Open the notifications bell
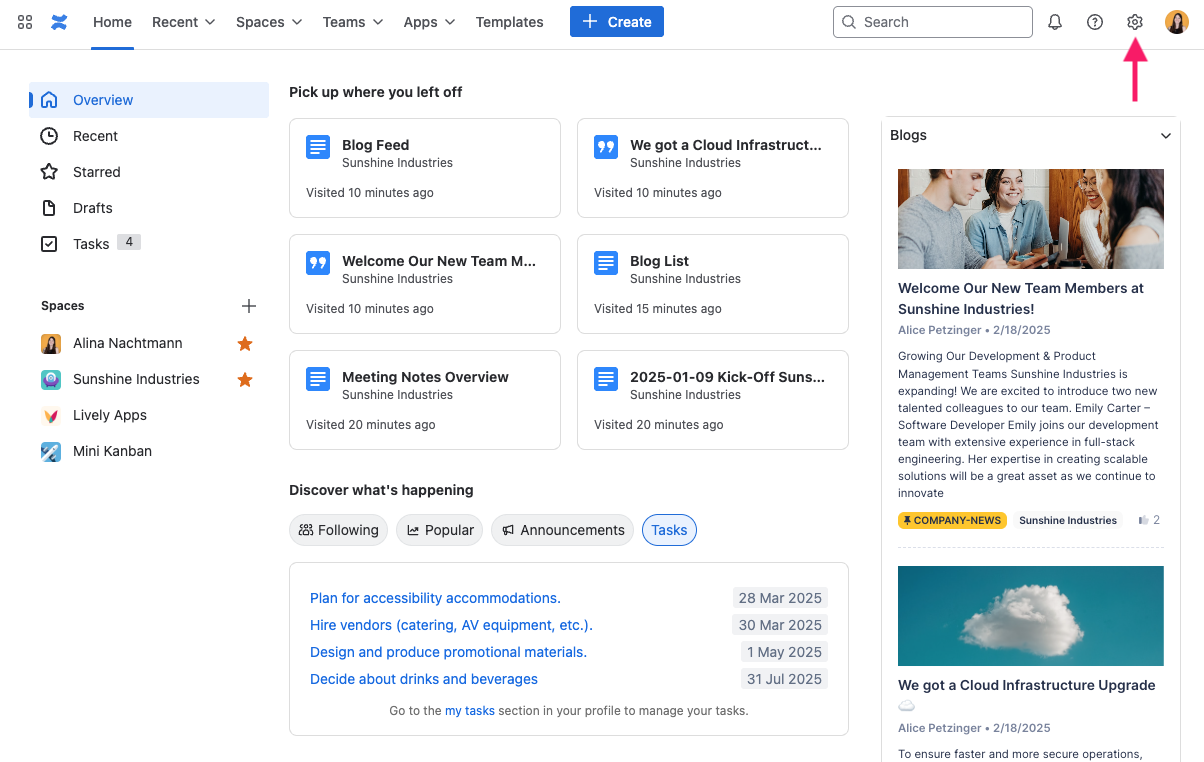 [x=1054, y=21]
